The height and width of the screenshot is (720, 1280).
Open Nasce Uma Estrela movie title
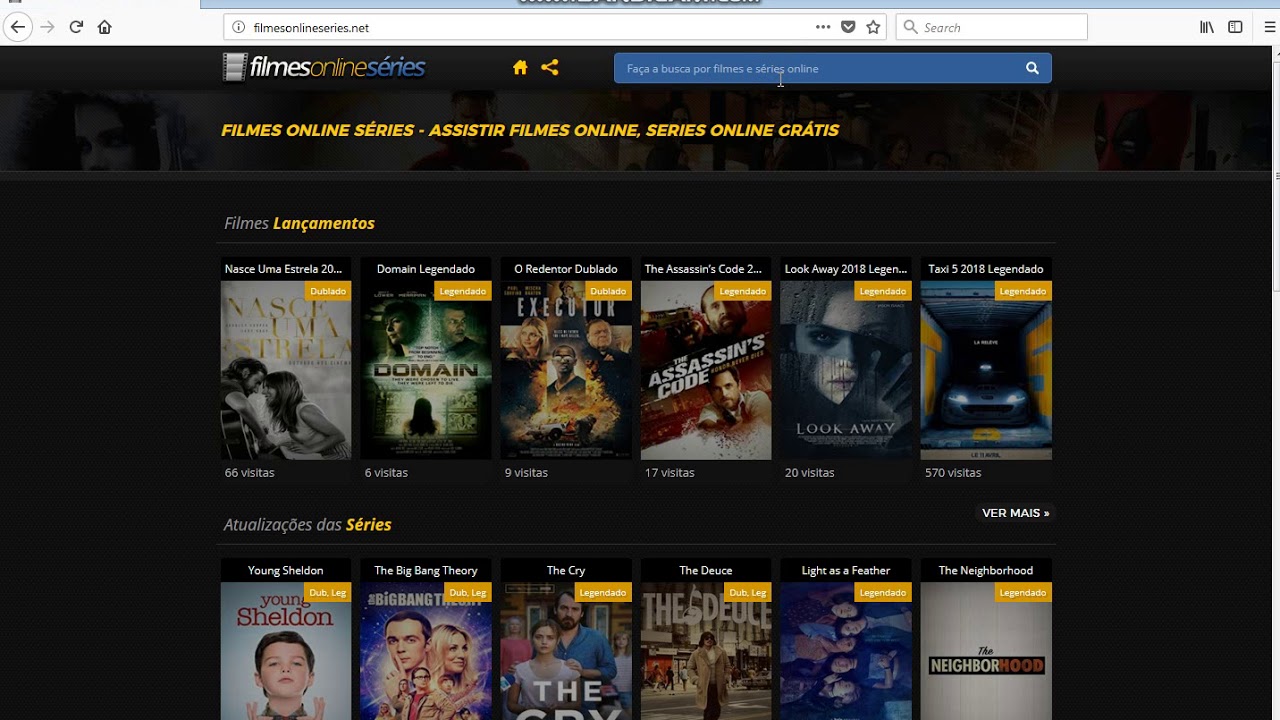click(x=285, y=269)
